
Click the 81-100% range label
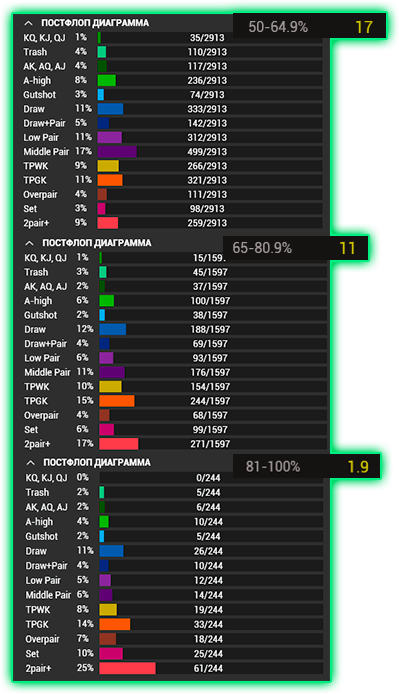click(273, 467)
